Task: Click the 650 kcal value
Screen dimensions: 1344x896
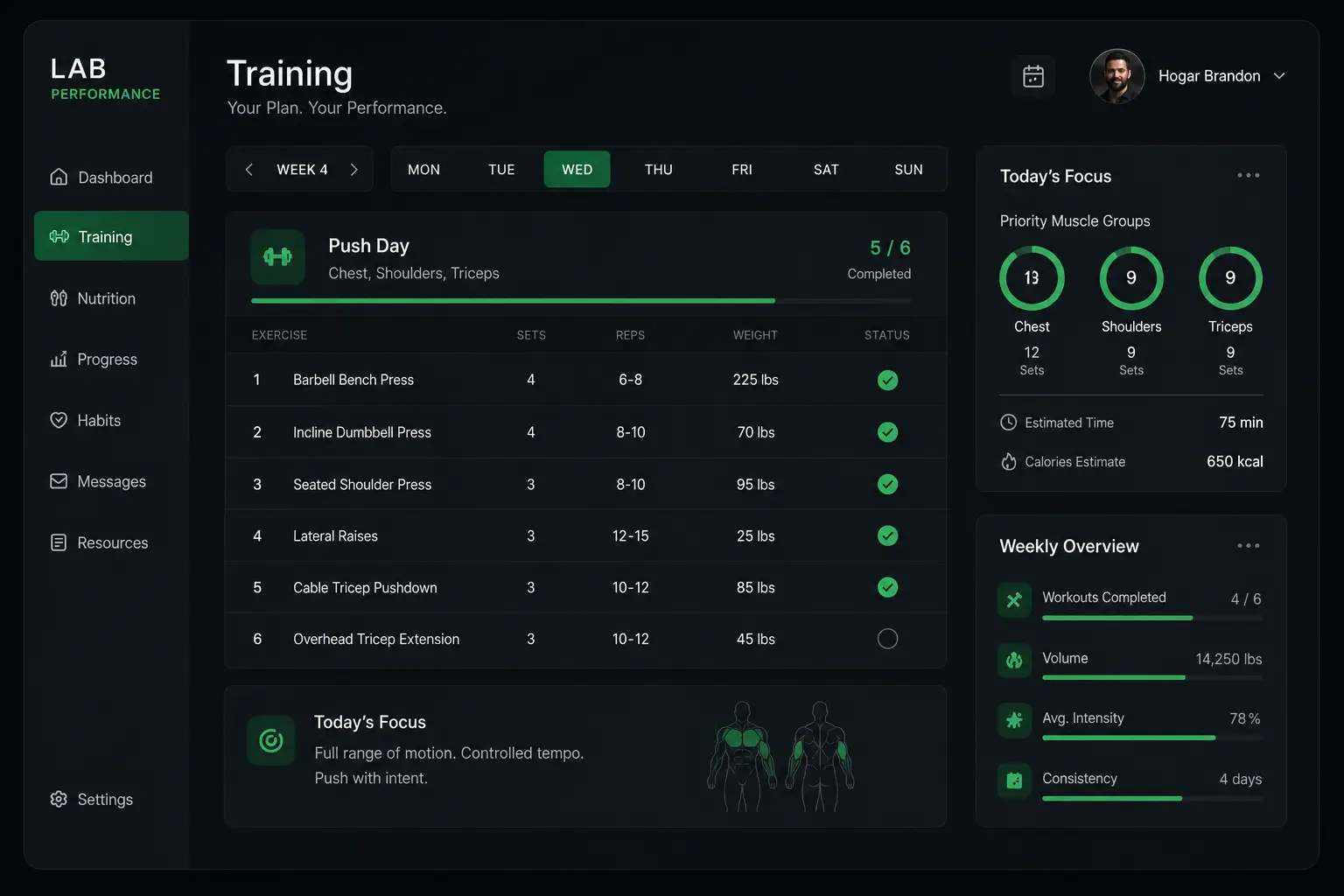Action: click(x=1235, y=461)
